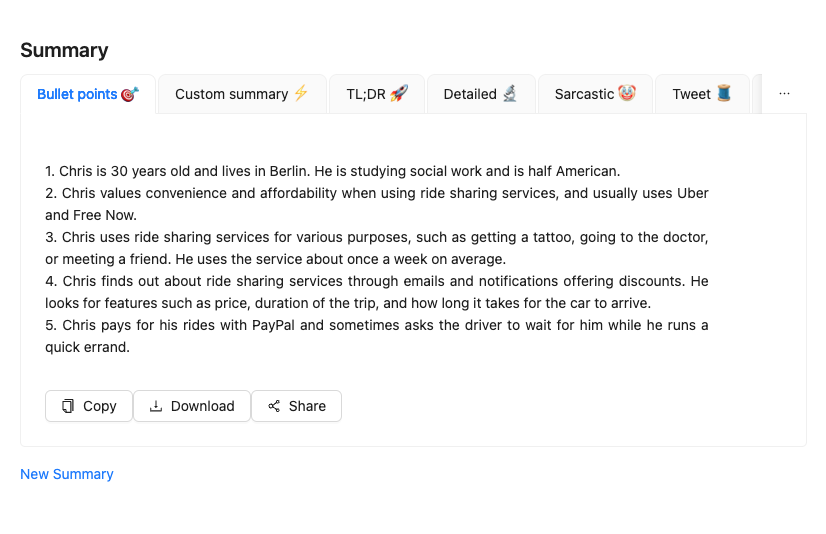Image resolution: width=826 pixels, height=534 pixels.
Task: Click the clown emoji on Sarcastic tab
Action: coord(627,94)
